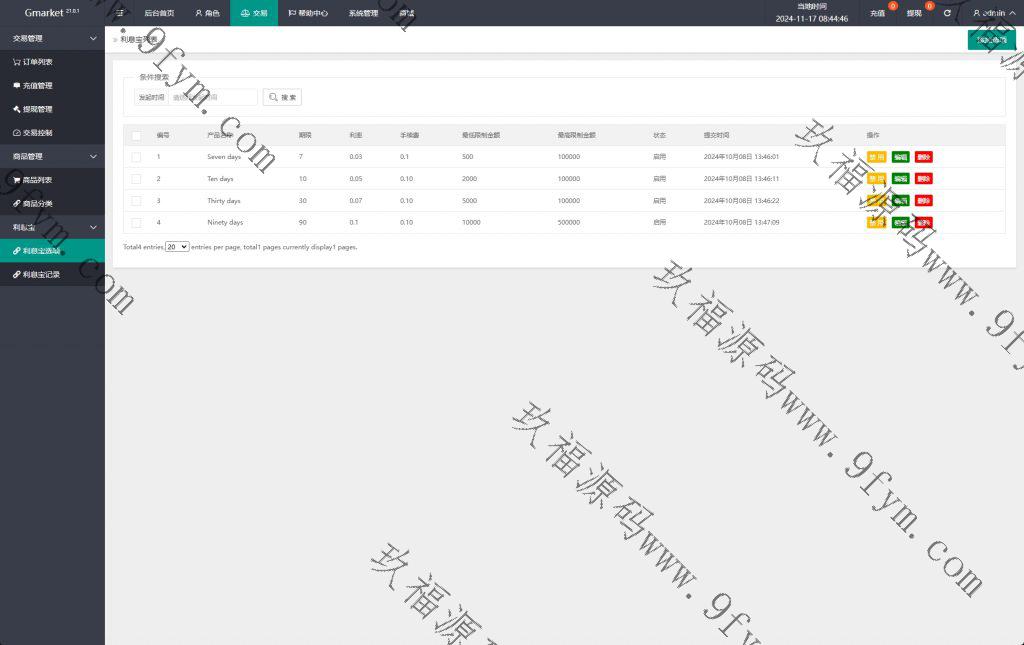Screen dimensions: 1024x645
Task: Click the yellow 禁用 button for Seven days
Action: pos(876,157)
